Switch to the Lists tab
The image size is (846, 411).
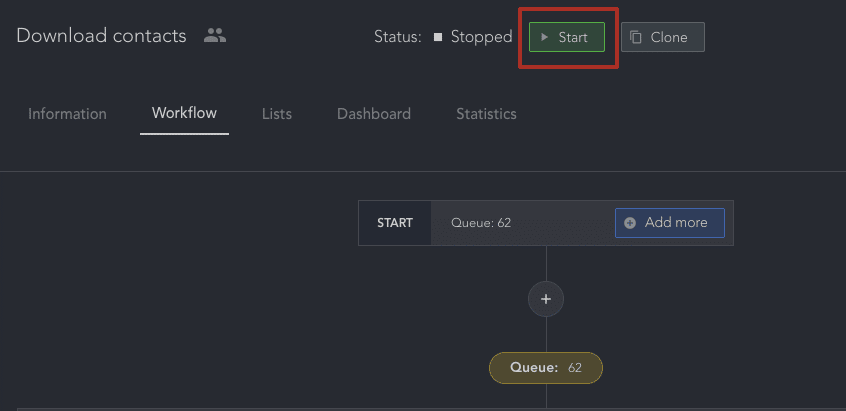tap(277, 114)
